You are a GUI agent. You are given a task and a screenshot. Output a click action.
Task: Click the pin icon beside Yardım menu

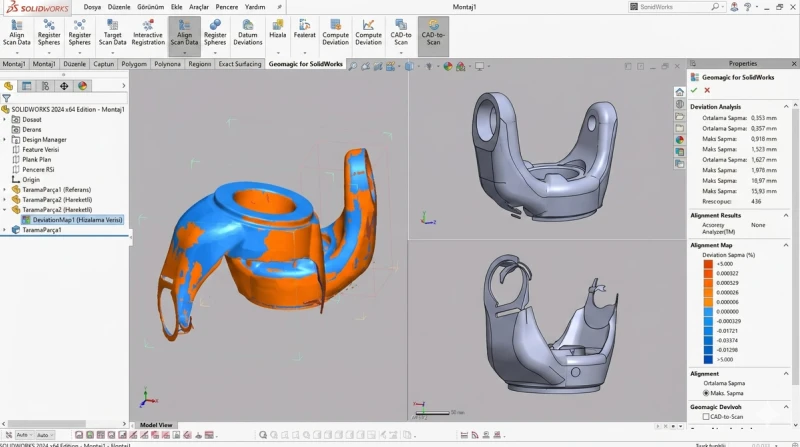pos(280,7)
